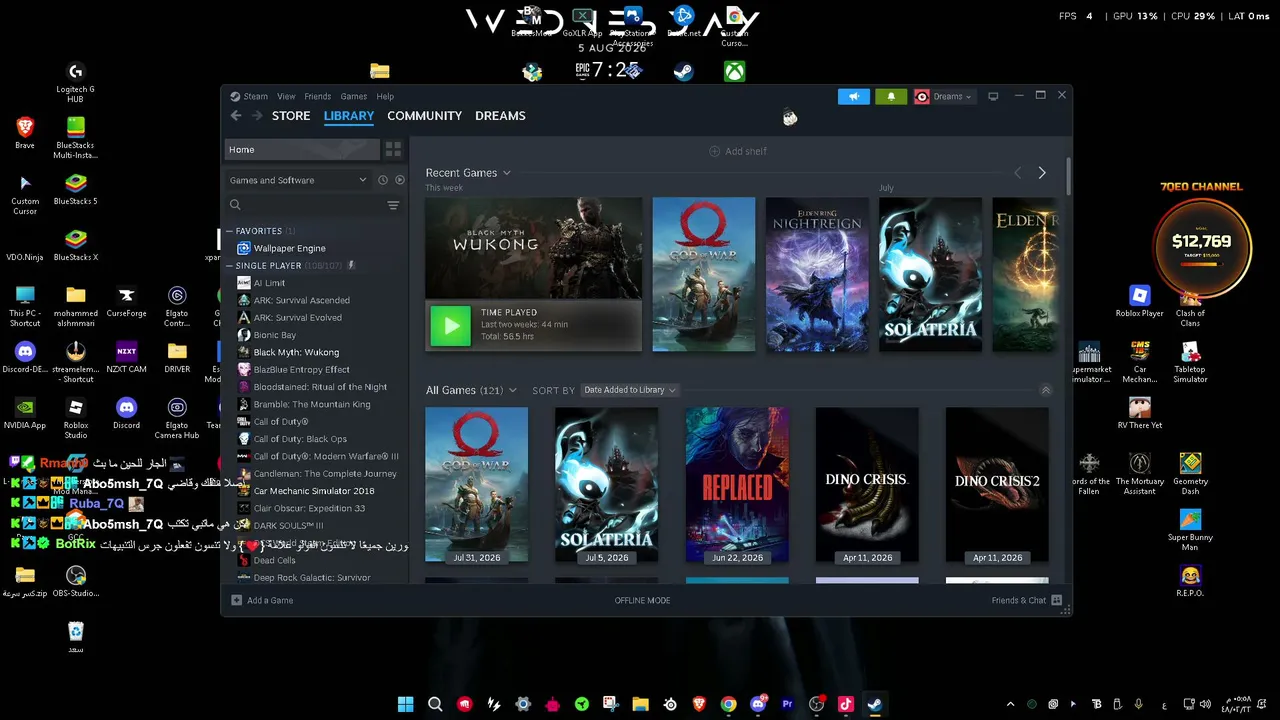The height and width of the screenshot is (720, 1280).
Task: Click the Add shelf plus icon
Action: click(714, 151)
